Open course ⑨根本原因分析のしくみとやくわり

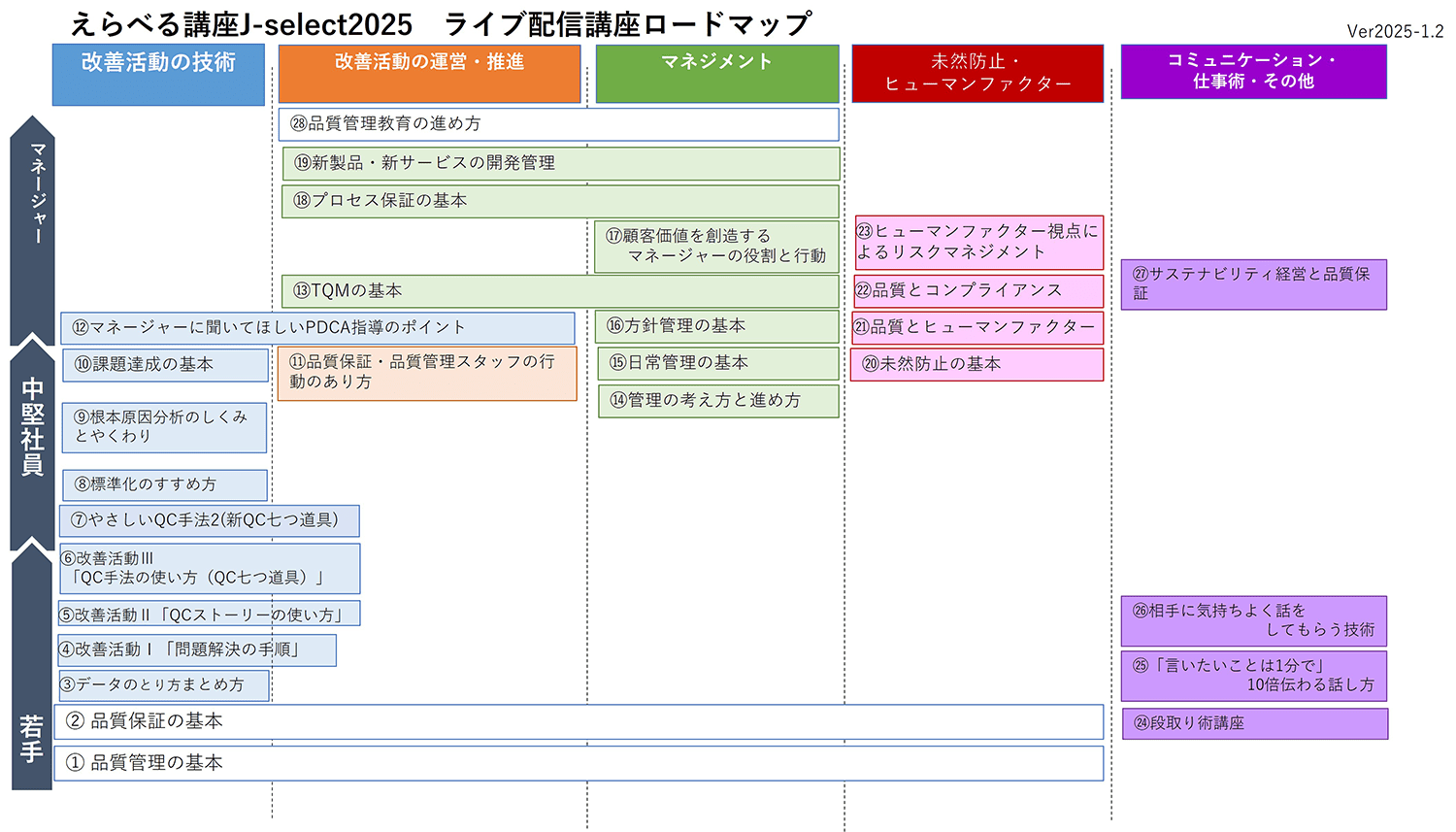(164, 427)
